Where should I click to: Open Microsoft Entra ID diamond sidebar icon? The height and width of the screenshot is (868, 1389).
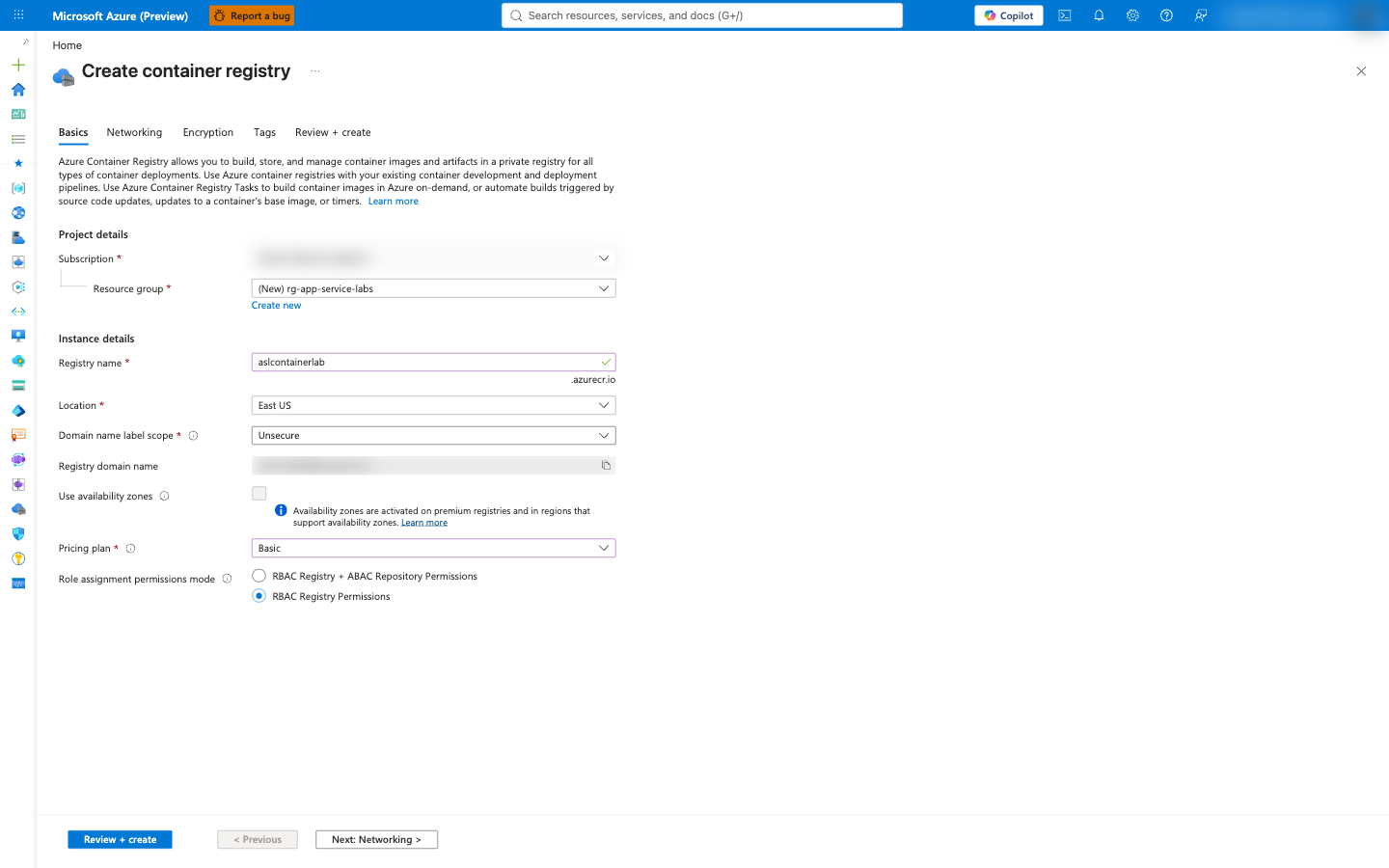[x=18, y=411]
